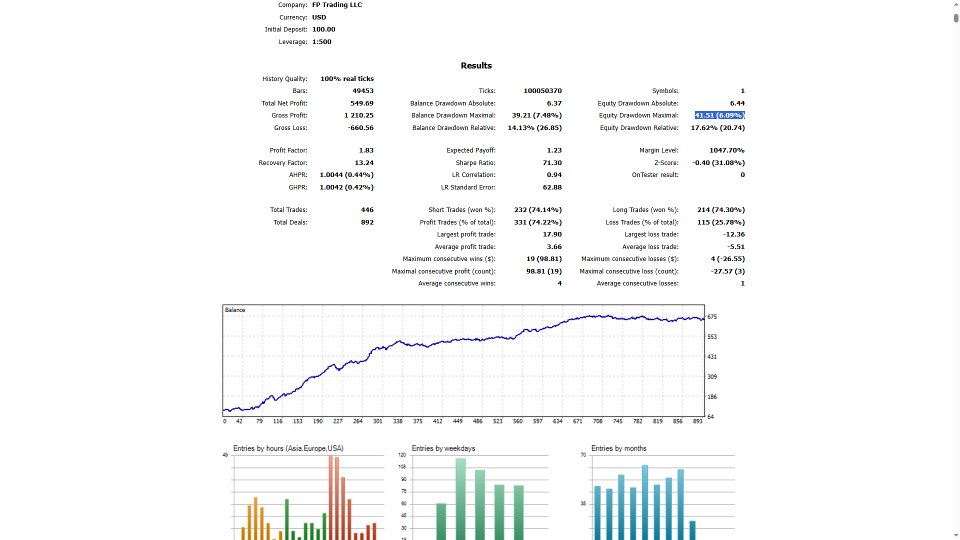The height and width of the screenshot is (540, 960).
Task: Click the Expected Payoff value 1.23
Action: [x=554, y=151]
